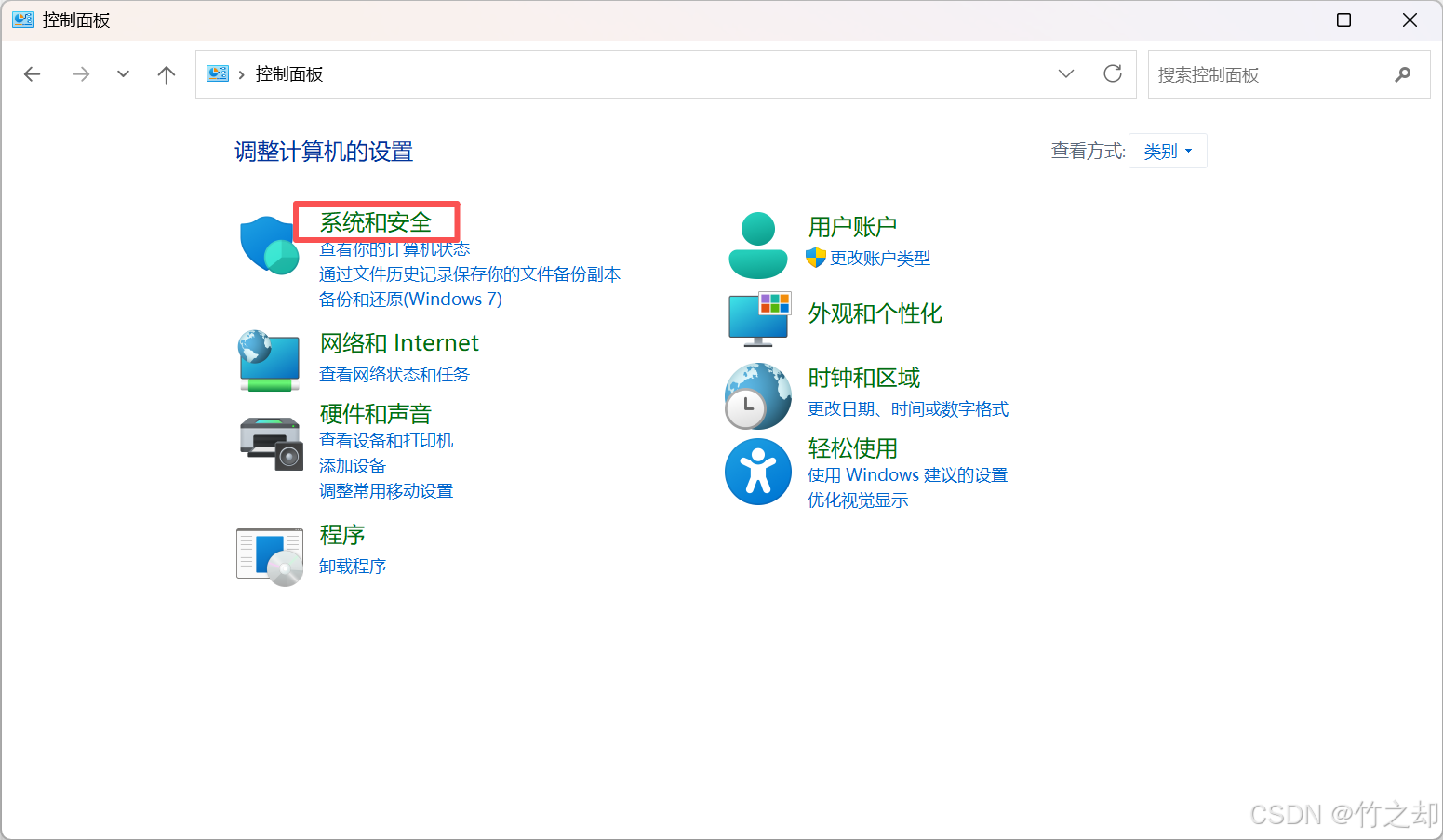Click 使用 Windows 建议的设置 link
1443x840 pixels.
click(x=908, y=475)
